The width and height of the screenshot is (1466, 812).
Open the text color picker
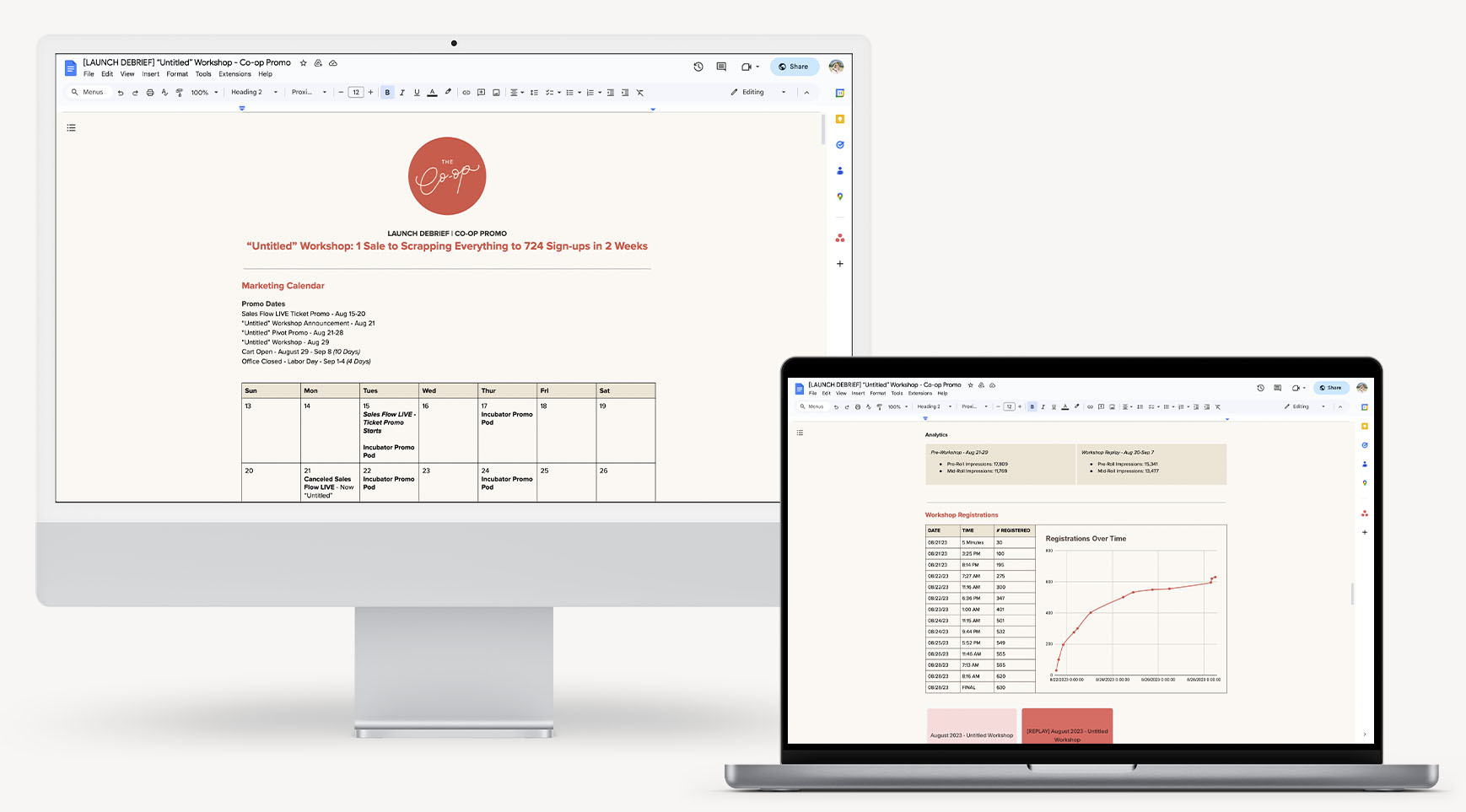[432, 93]
